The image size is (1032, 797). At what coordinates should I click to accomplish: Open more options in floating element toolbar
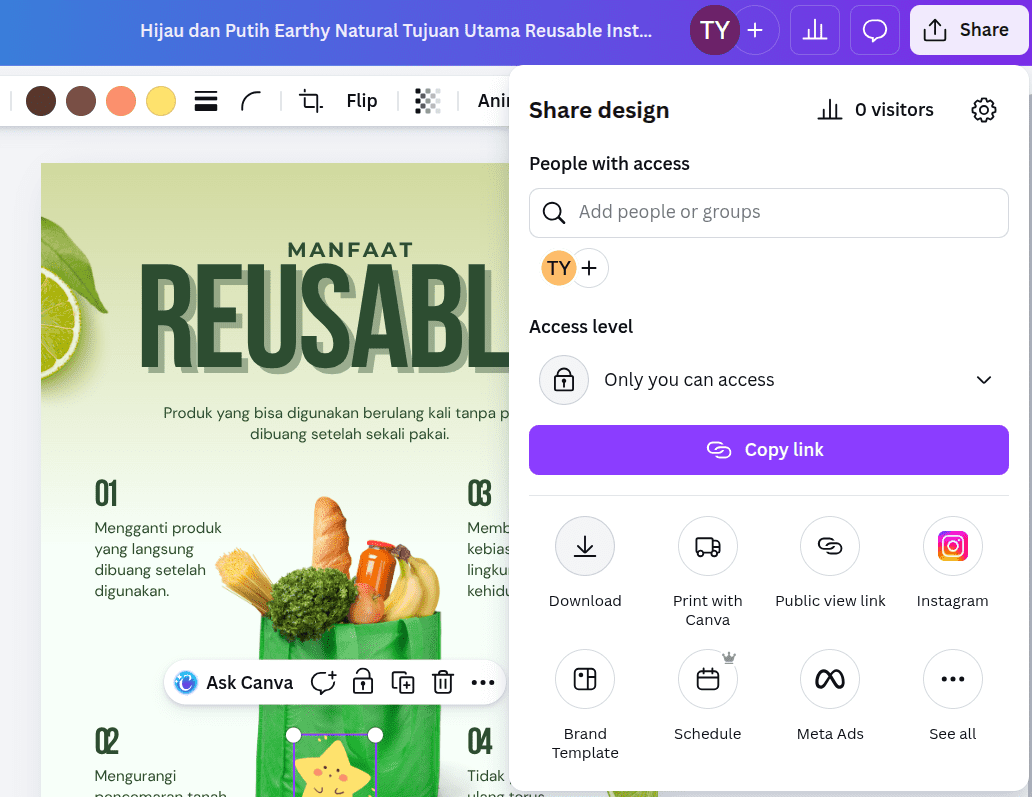coord(483,683)
